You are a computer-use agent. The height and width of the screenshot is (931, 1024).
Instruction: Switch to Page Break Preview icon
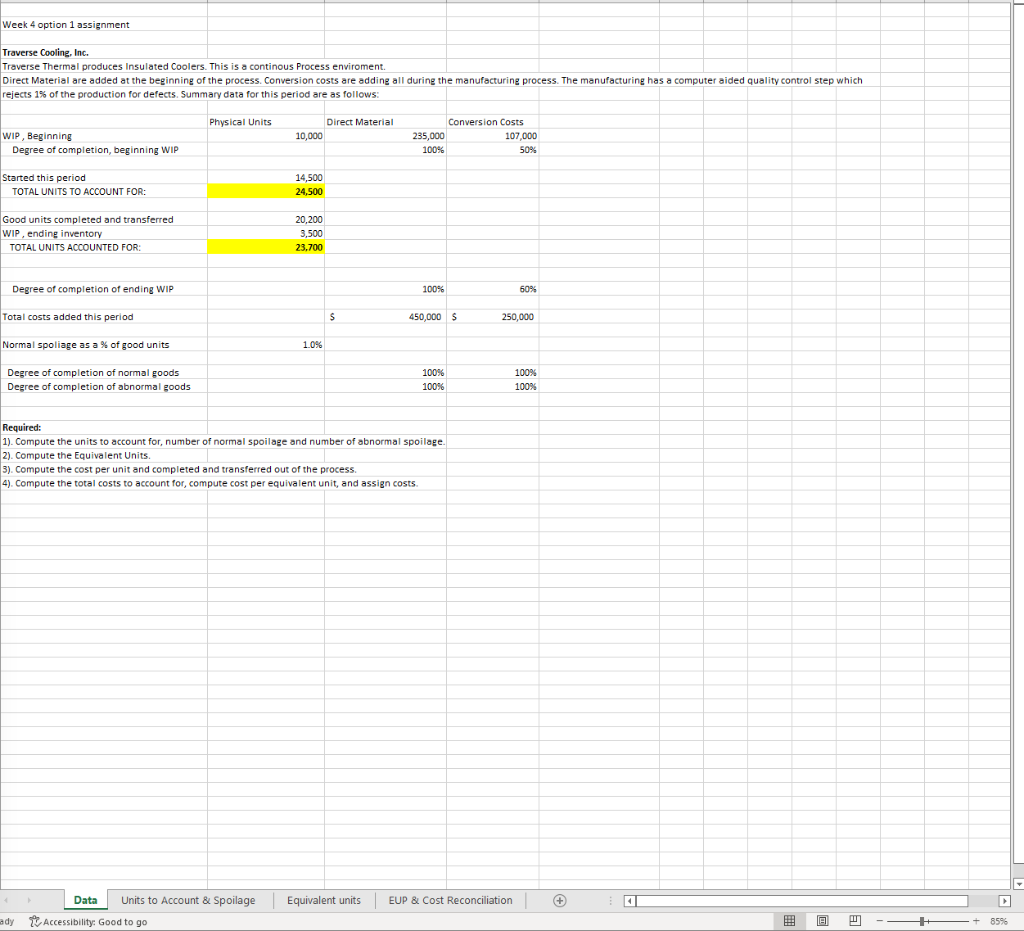855,921
